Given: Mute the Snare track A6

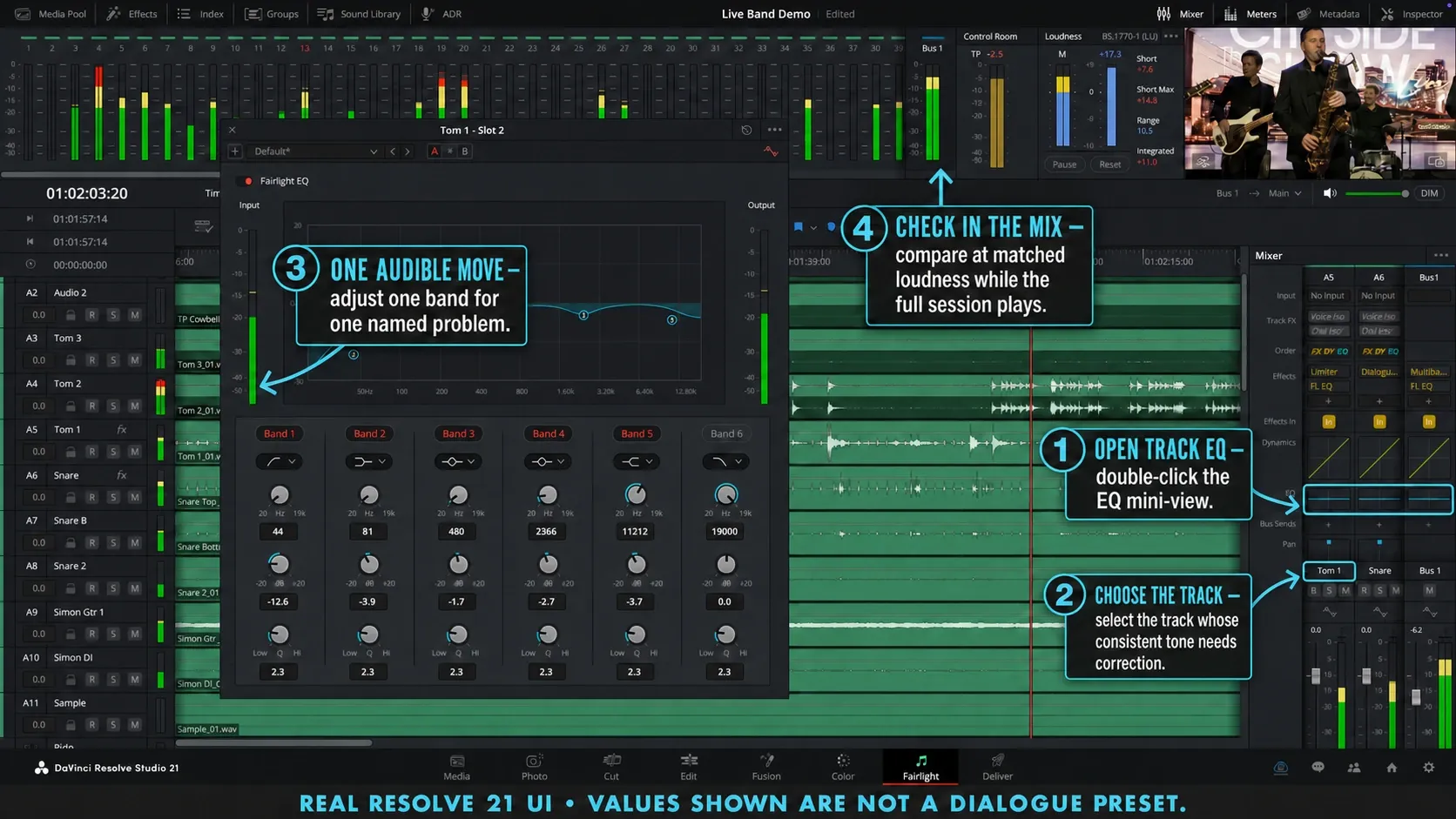Looking at the screenshot, I should (x=134, y=497).
